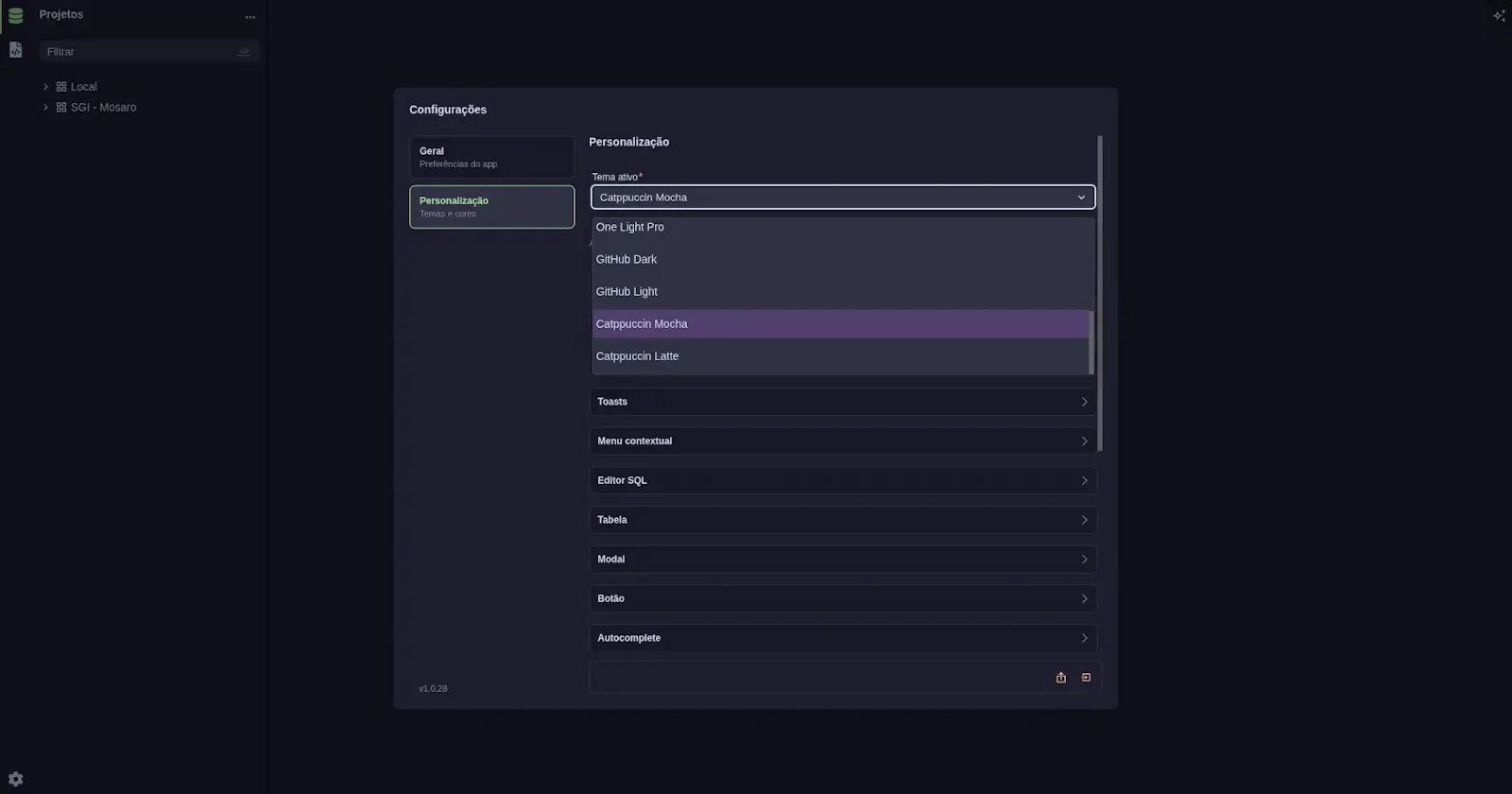The image size is (1512, 794).
Task: Open the settings gear in the sidebar
Action: [15, 780]
